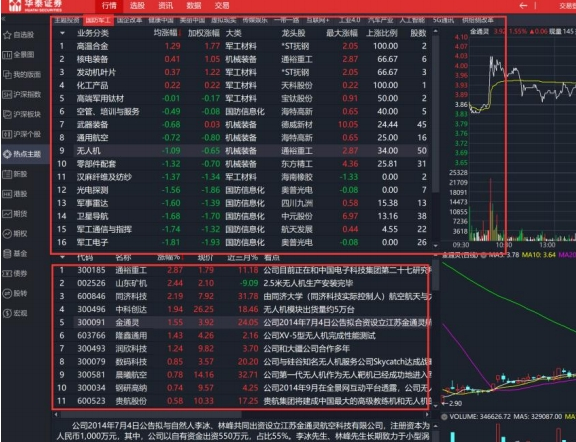Select the 5G通讯 theme tab
This screenshot has width=576, height=442.
coord(443,20)
